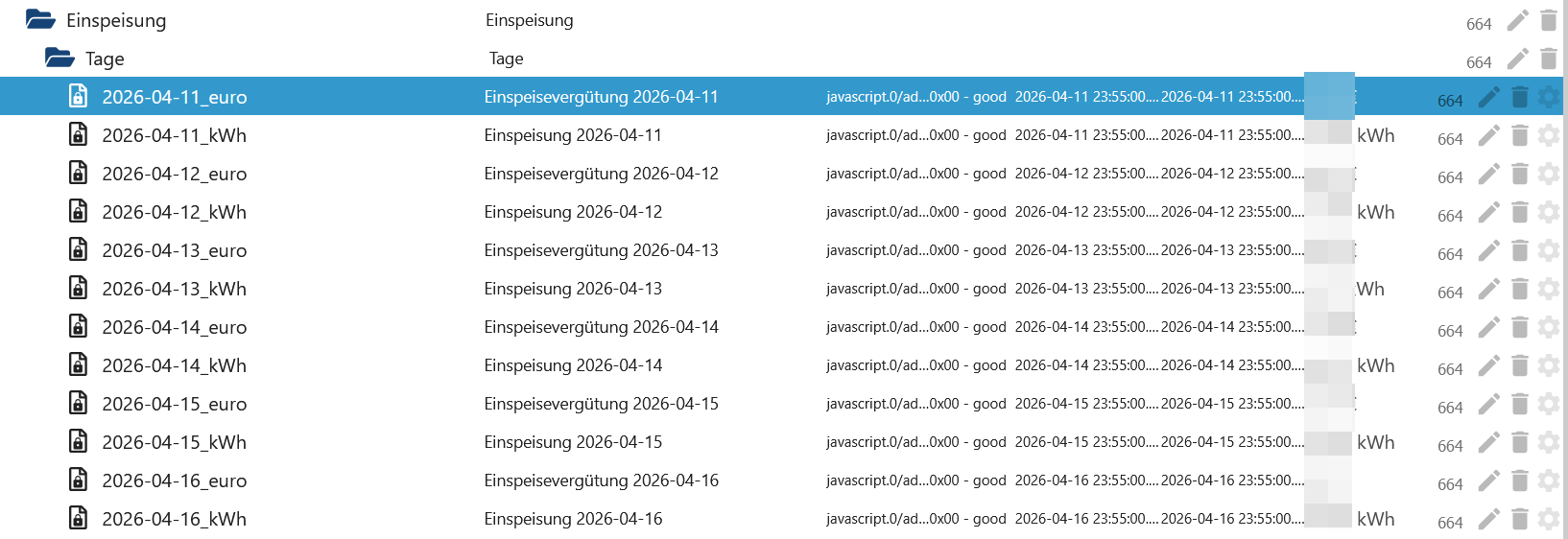Delete the 2026-04-14_kWh object
Screen dimensions: 1568x539
tap(1519, 365)
